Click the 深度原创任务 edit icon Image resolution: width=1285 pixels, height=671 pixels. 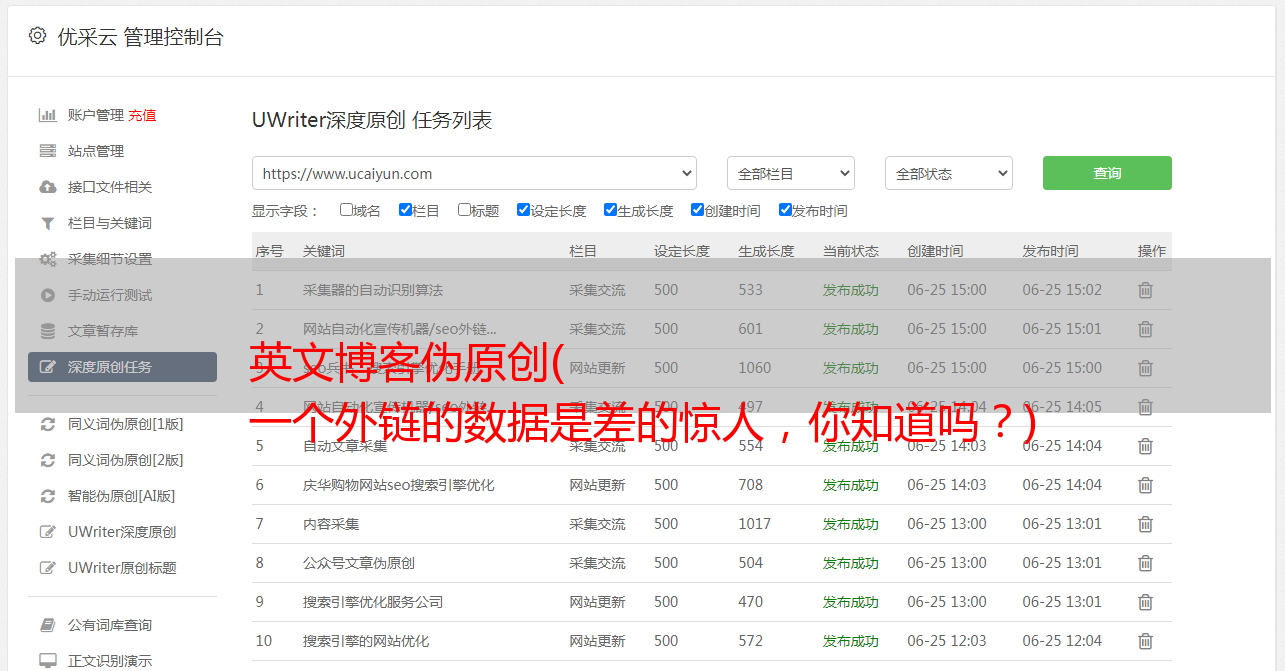click(47, 367)
